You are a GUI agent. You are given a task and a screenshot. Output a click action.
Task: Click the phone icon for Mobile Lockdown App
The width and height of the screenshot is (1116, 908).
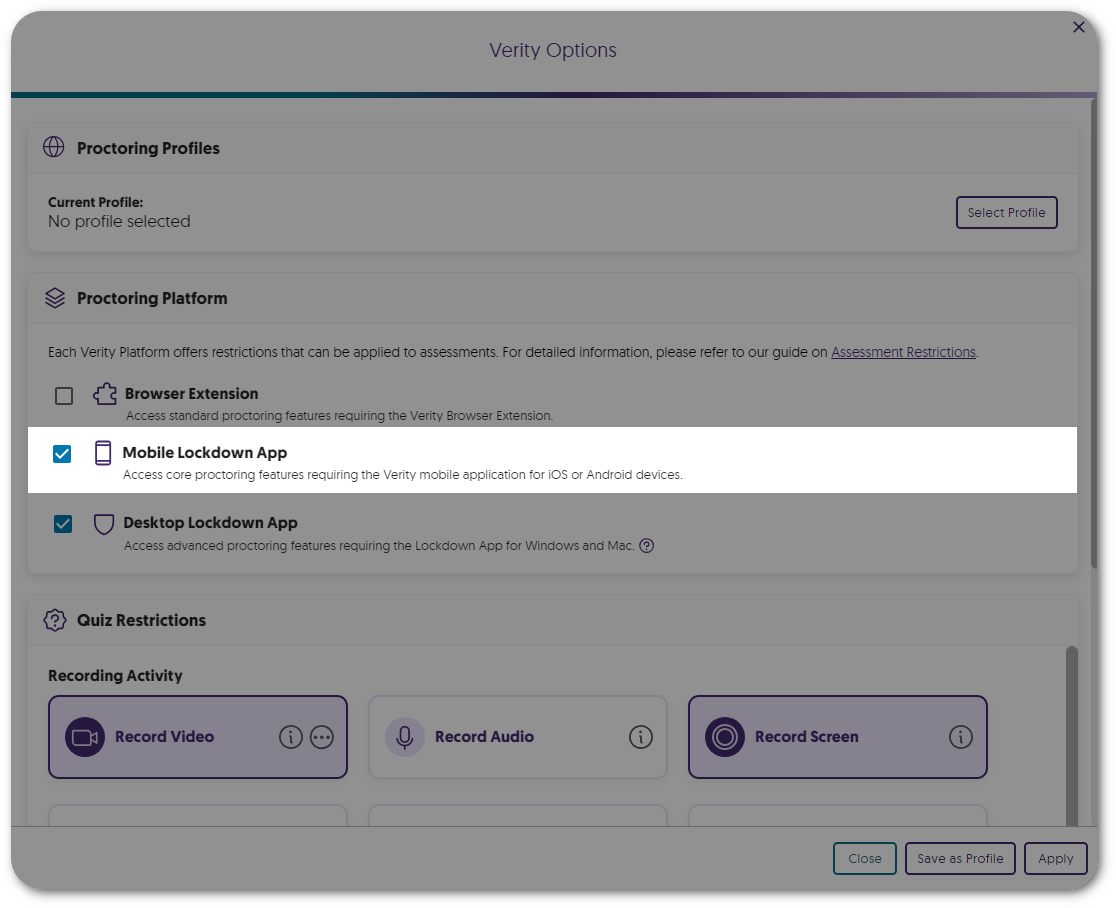pos(102,453)
